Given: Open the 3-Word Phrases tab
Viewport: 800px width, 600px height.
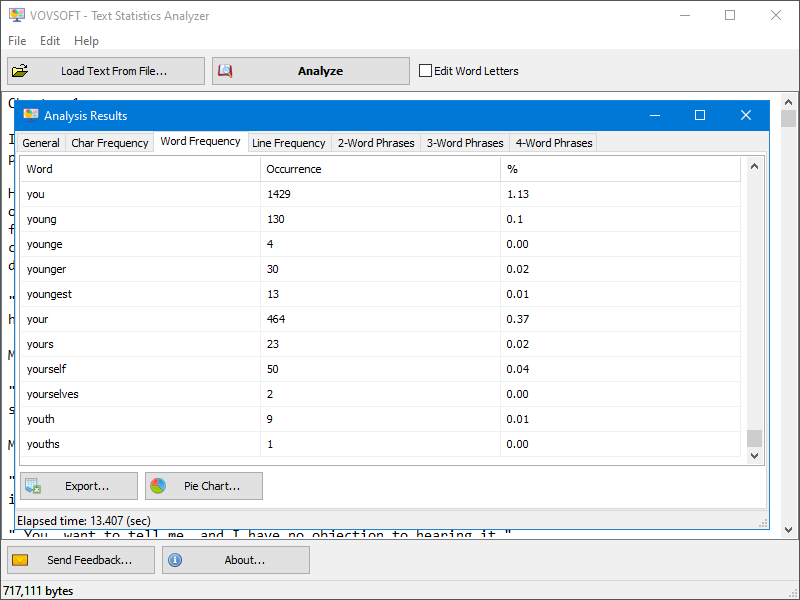Looking at the screenshot, I should pyautogui.click(x=465, y=143).
